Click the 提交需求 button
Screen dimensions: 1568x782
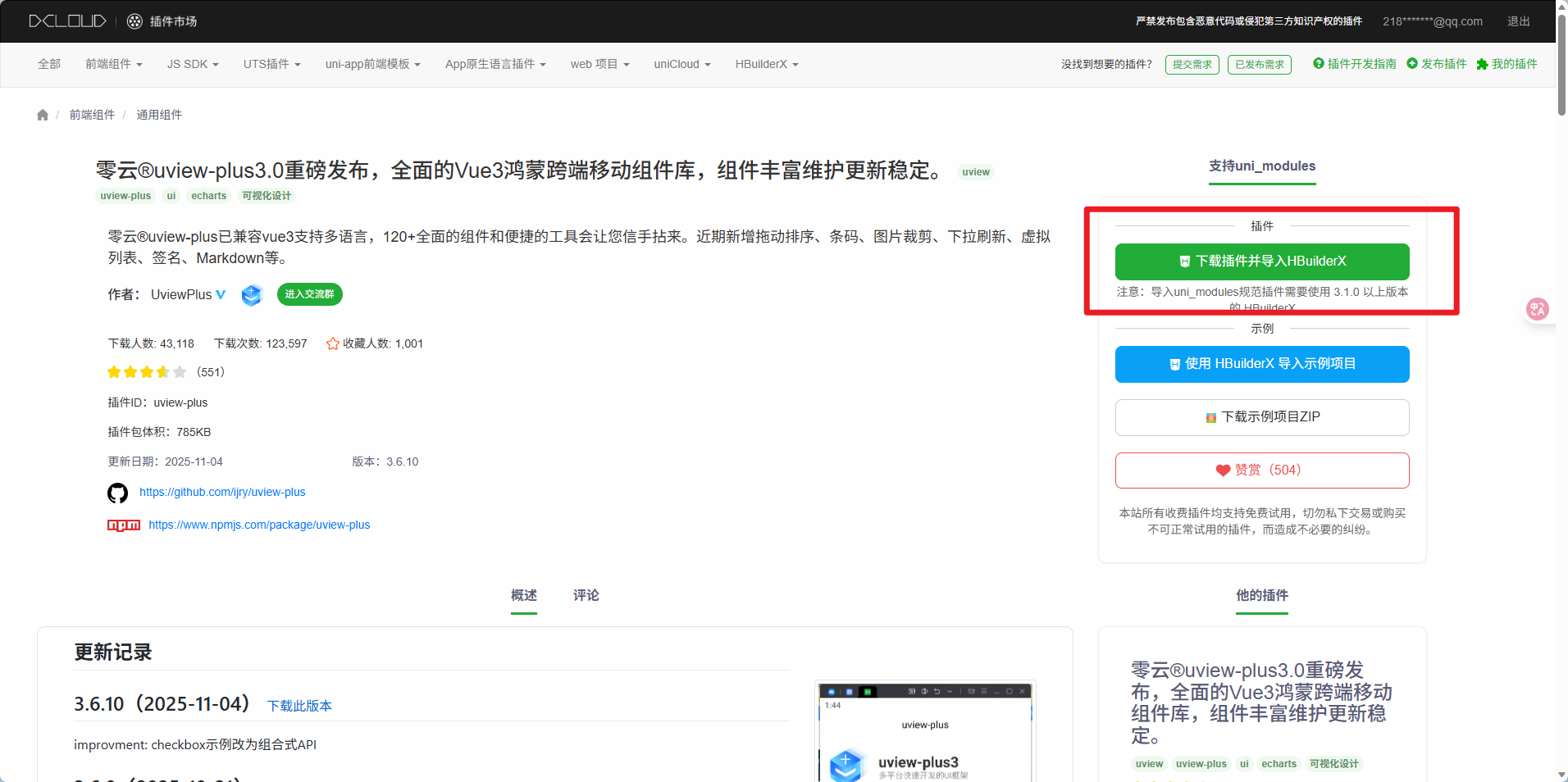point(1192,65)
